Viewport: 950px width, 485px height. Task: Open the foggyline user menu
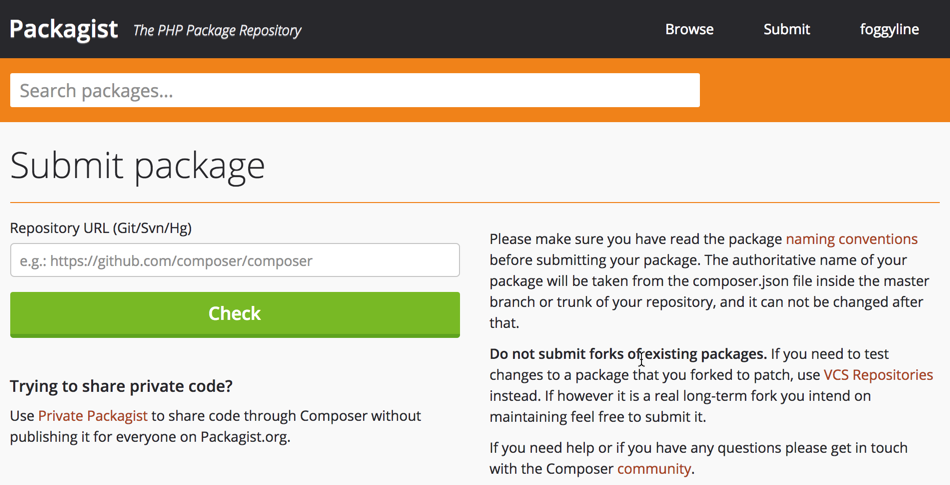pyautogui.click(x=889, y=29)
